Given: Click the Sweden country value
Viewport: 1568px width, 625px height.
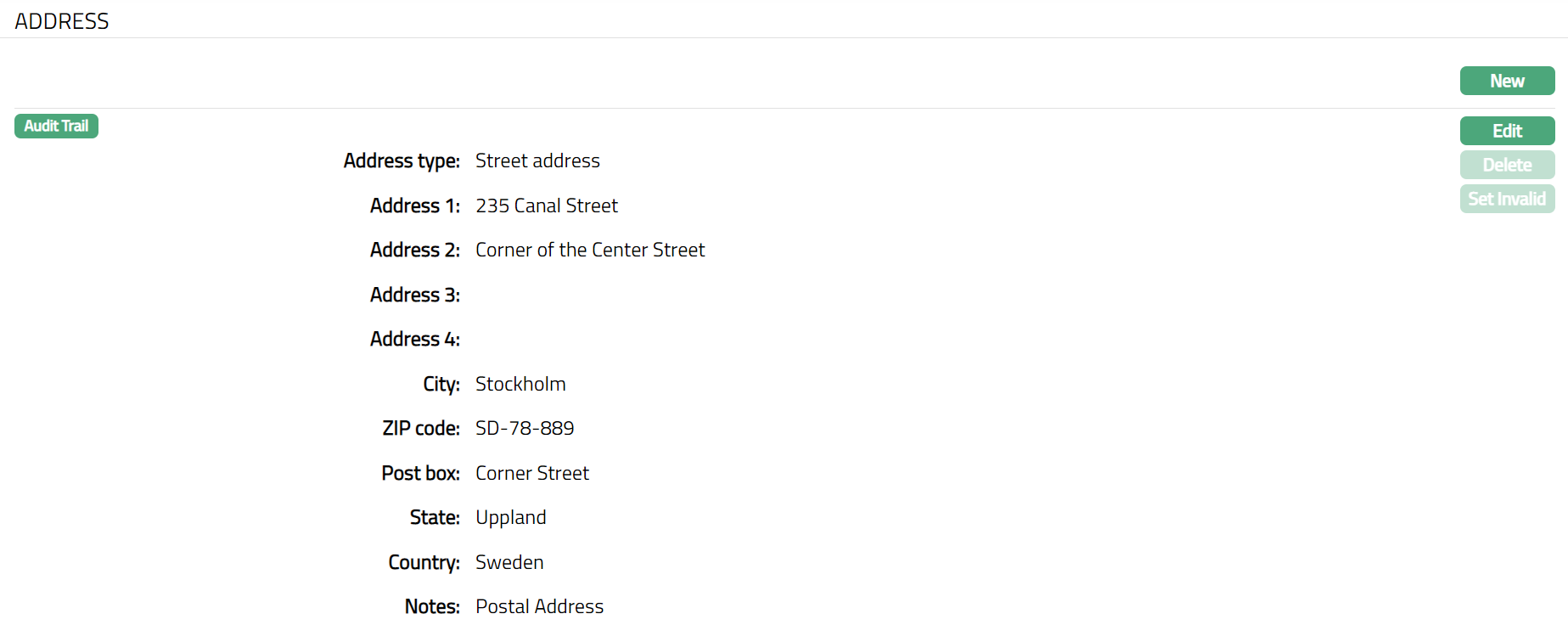Looking at the screenshot, I should [x=509, y=562].
